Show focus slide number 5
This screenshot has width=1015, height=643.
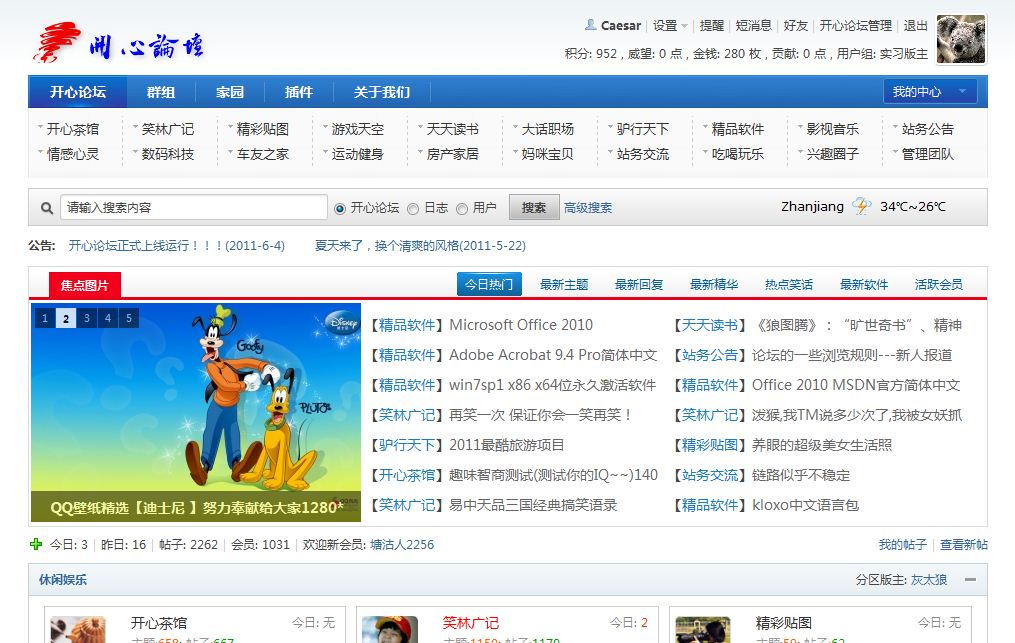[x=129, y=318]
